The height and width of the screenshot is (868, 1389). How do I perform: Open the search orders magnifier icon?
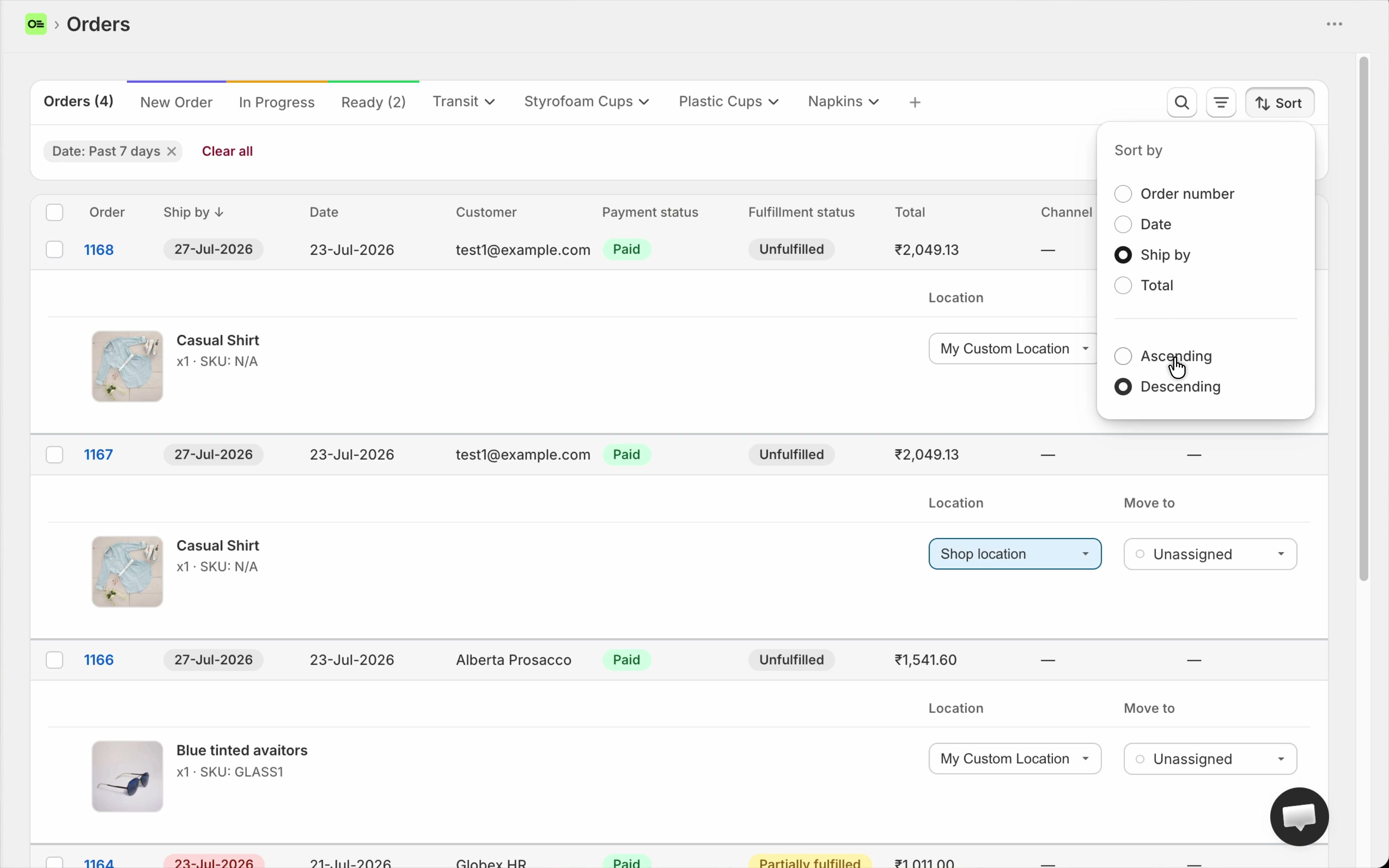1182,103
